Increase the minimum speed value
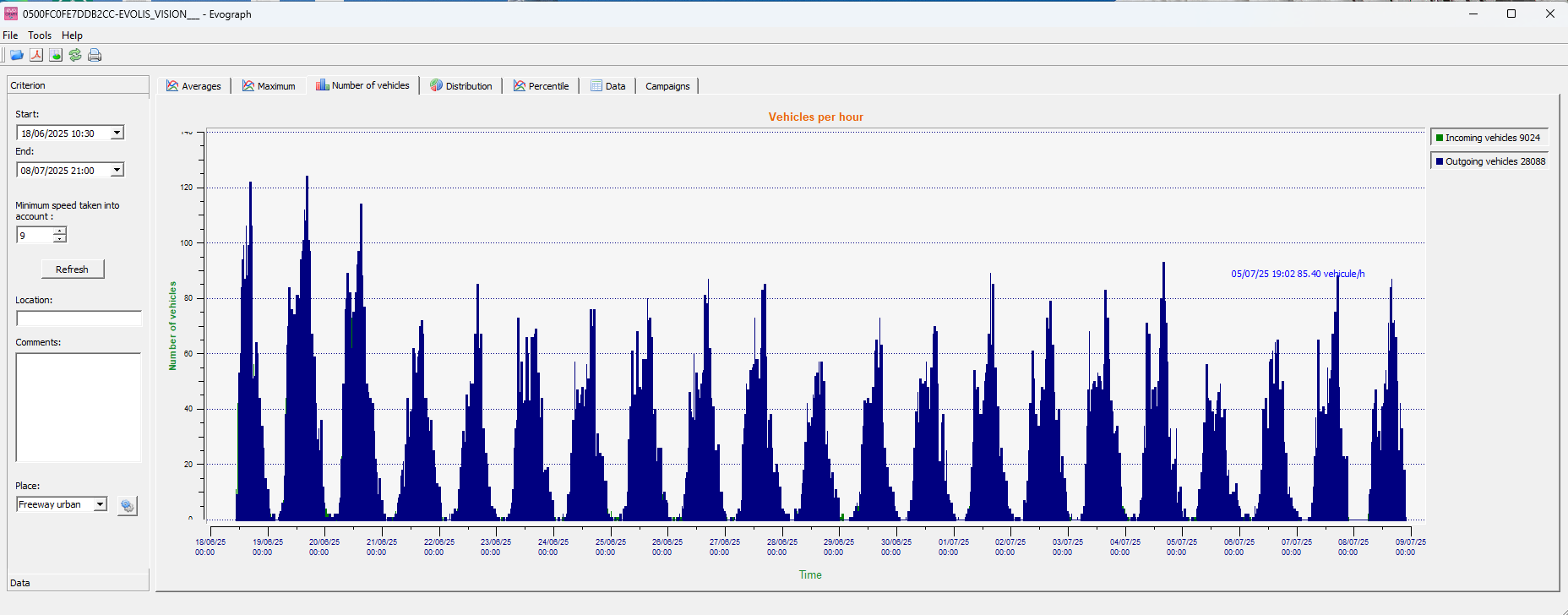1568x615 pixels. coord(59,231)
